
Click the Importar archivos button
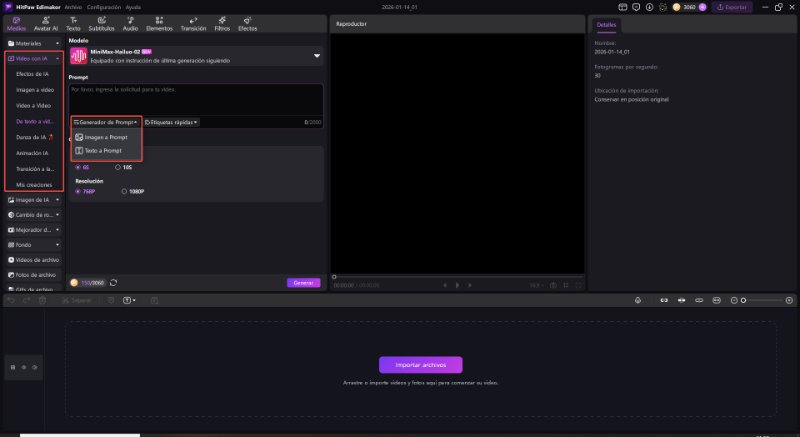tap(420, 365)
